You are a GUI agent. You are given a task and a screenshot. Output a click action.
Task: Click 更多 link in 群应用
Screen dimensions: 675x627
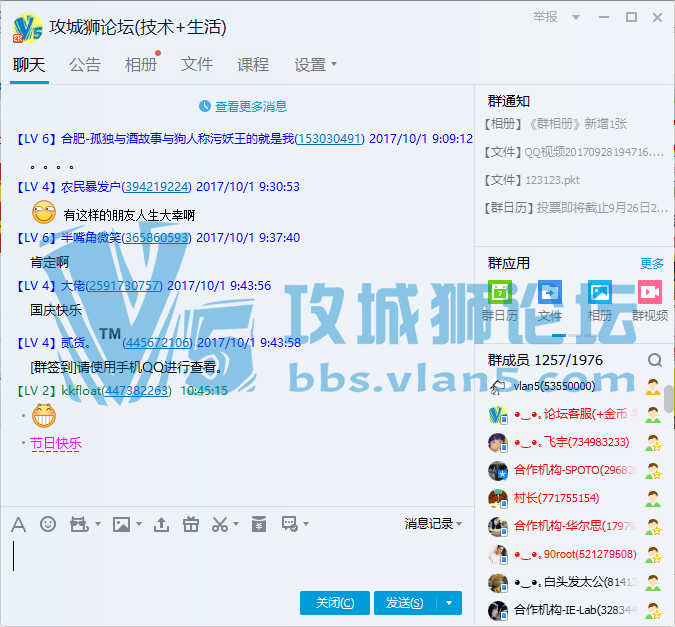(652, 263)
